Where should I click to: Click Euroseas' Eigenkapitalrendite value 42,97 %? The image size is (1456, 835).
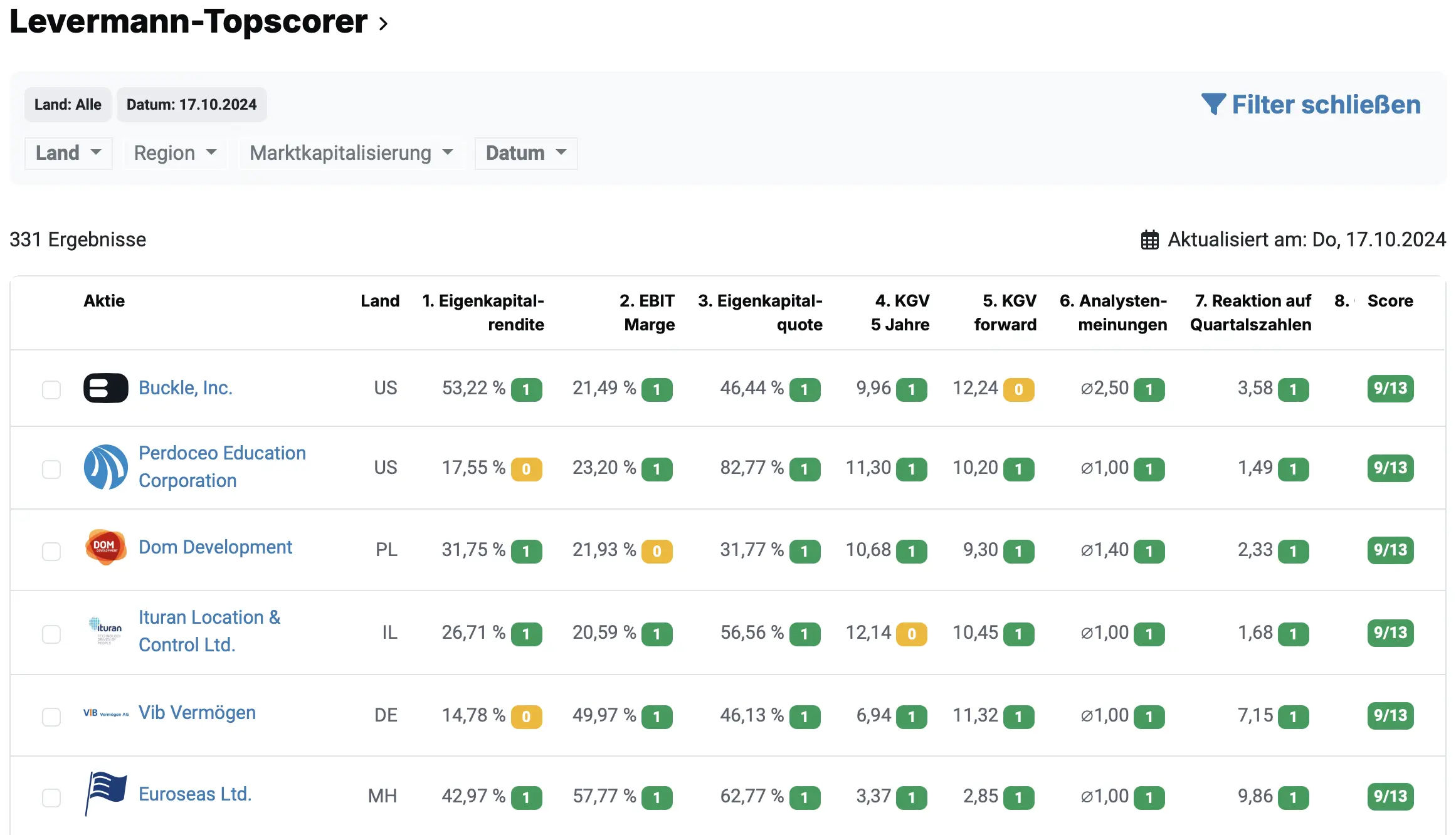coord(473,796)
